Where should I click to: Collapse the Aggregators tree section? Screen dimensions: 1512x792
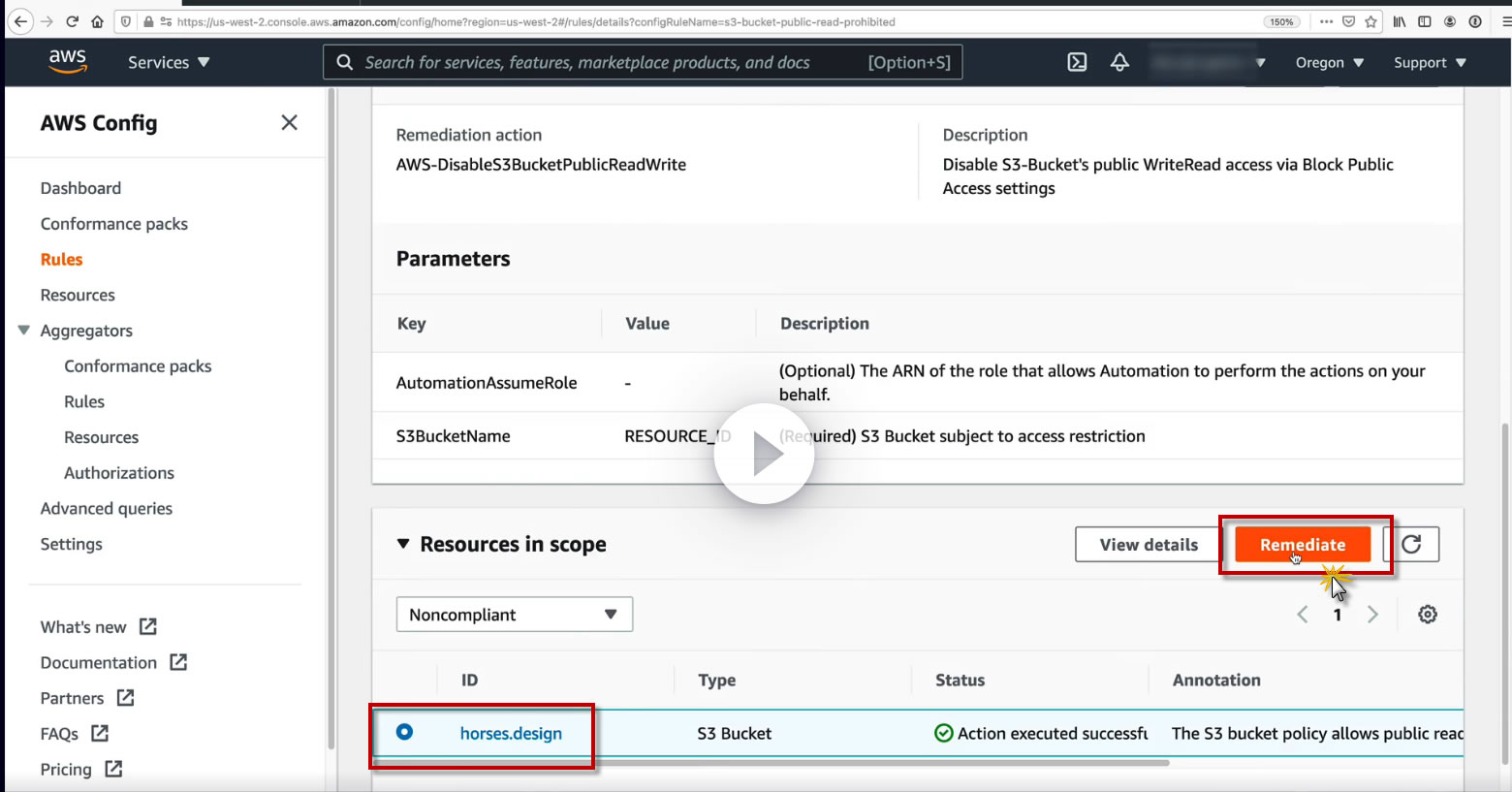[x=24, y=331]
